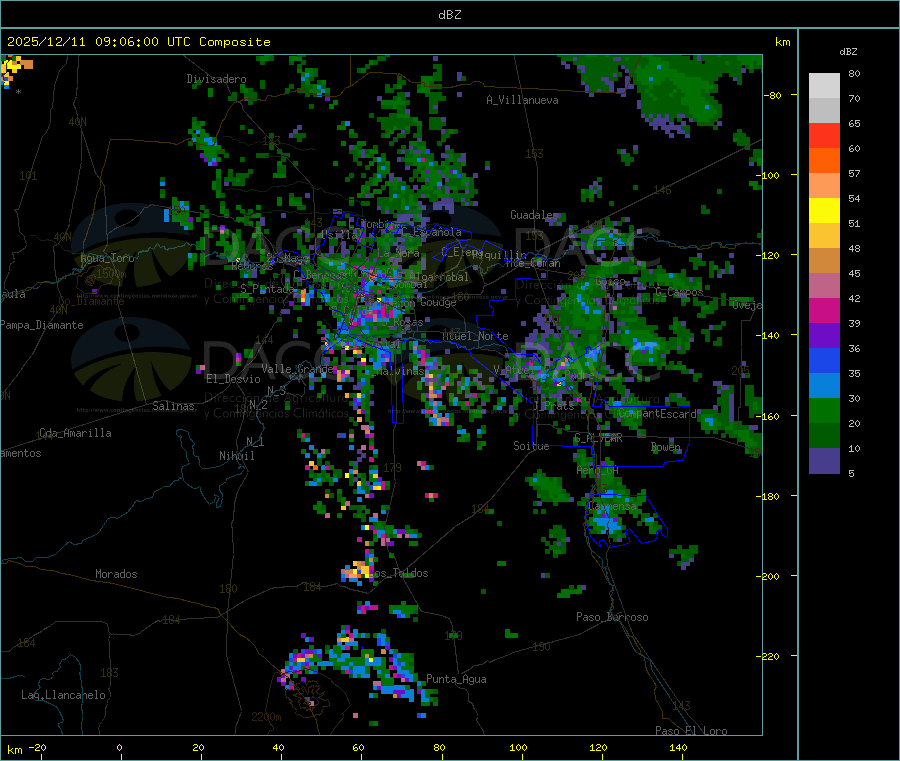Click the Punta_Agua map label

click(x=456, y=679)
